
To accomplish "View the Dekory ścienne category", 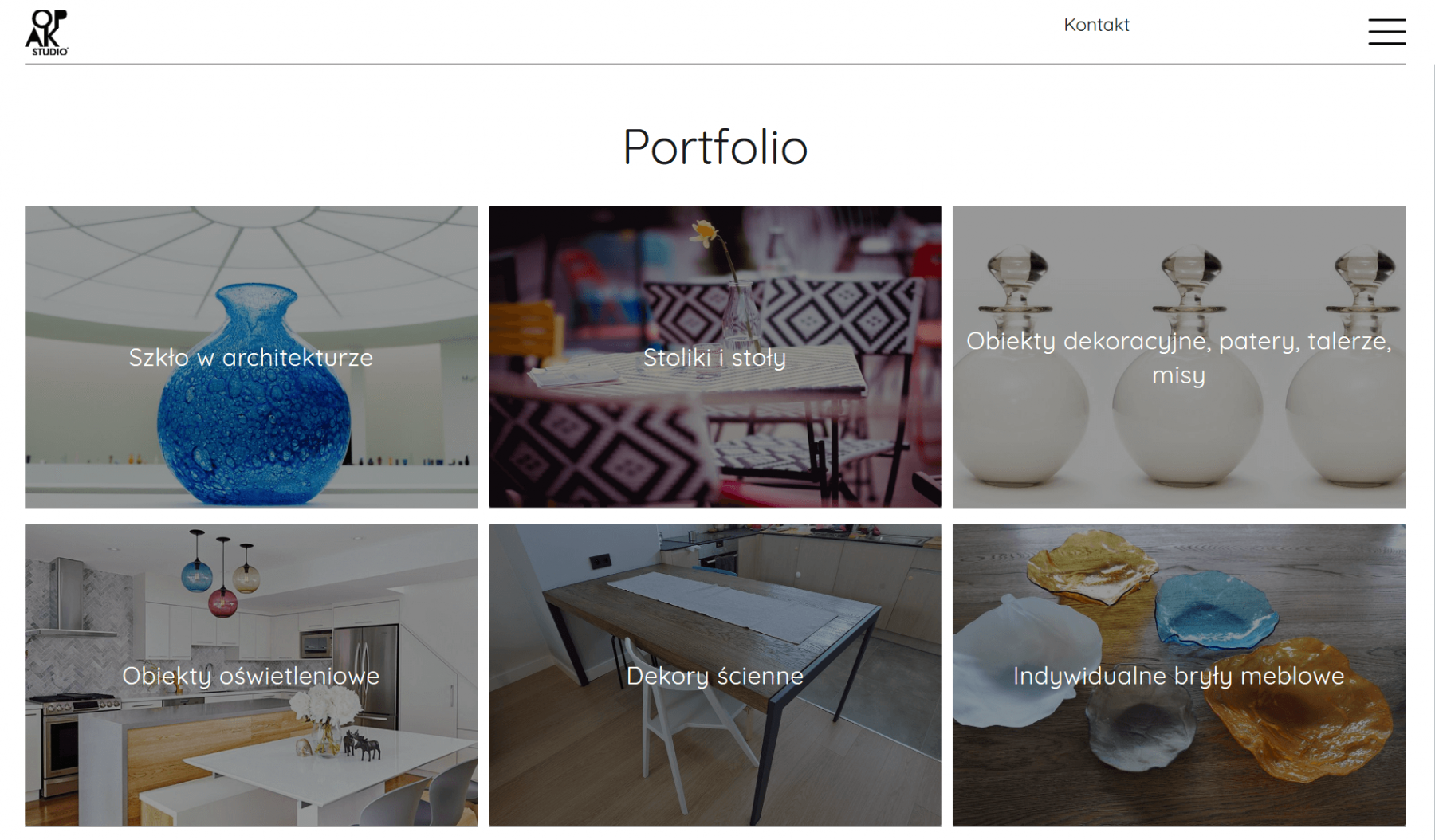I will click(715, 675).
